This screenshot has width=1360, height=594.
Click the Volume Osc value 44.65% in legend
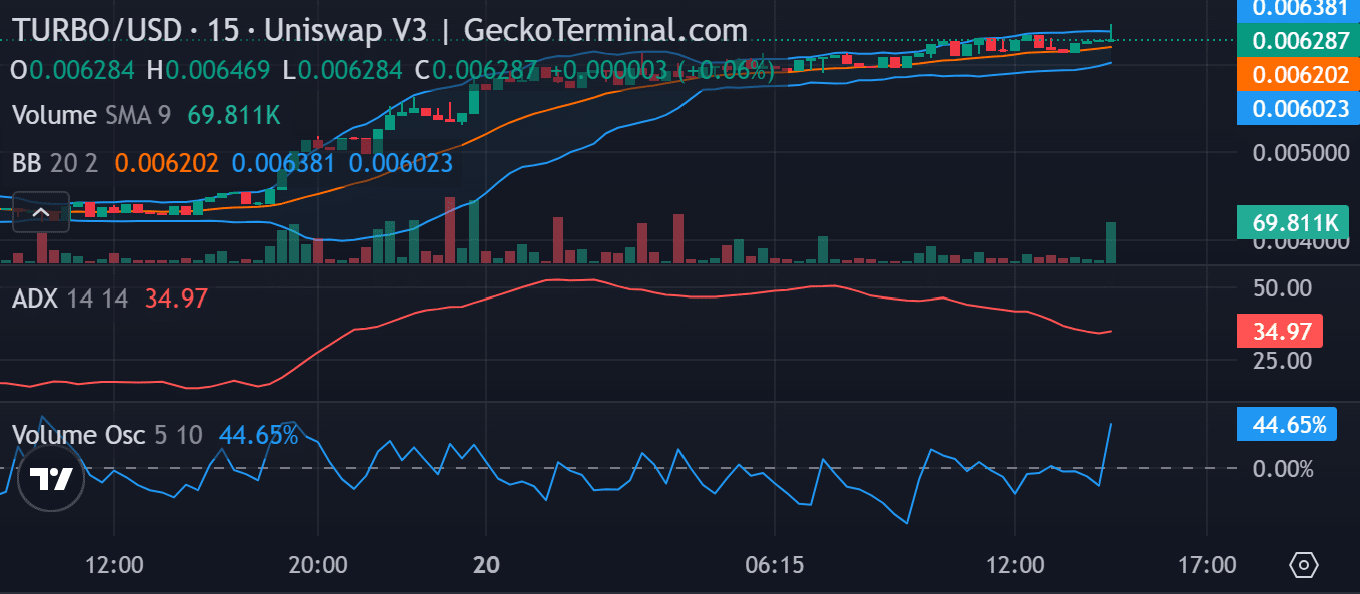[x=258, y=435]
